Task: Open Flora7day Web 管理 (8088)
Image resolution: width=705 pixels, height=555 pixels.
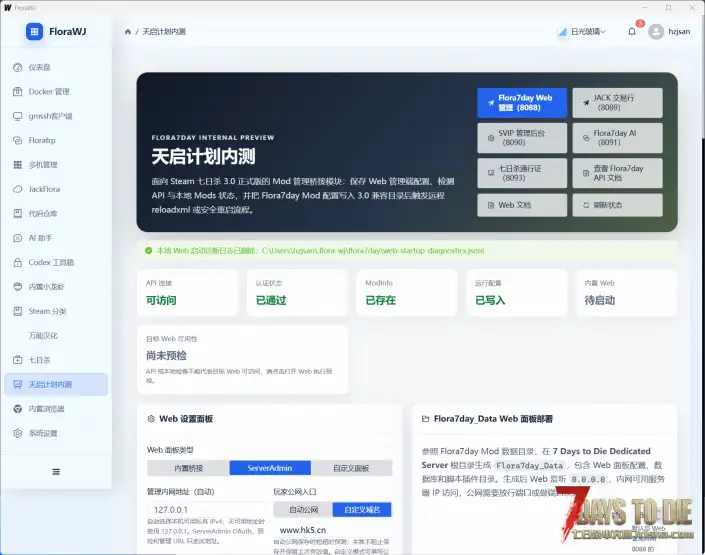Action: coord(522,103)
